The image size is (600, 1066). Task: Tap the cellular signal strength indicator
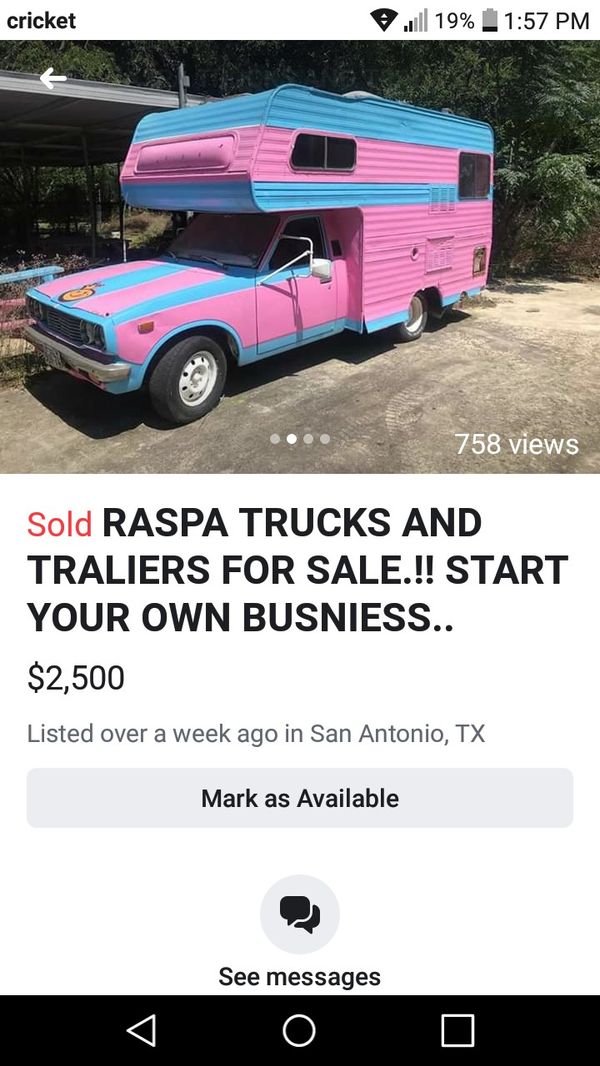coord(414,19)
